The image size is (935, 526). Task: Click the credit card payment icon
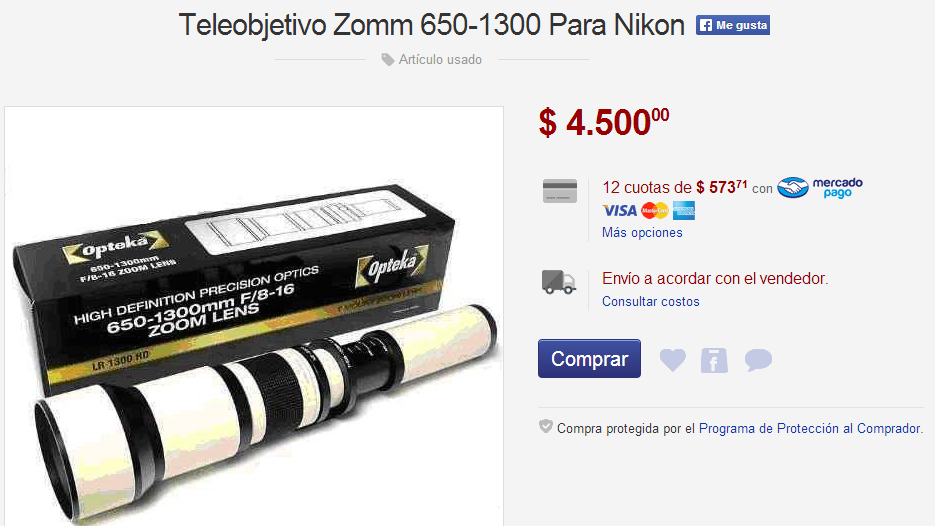(560, 191)
